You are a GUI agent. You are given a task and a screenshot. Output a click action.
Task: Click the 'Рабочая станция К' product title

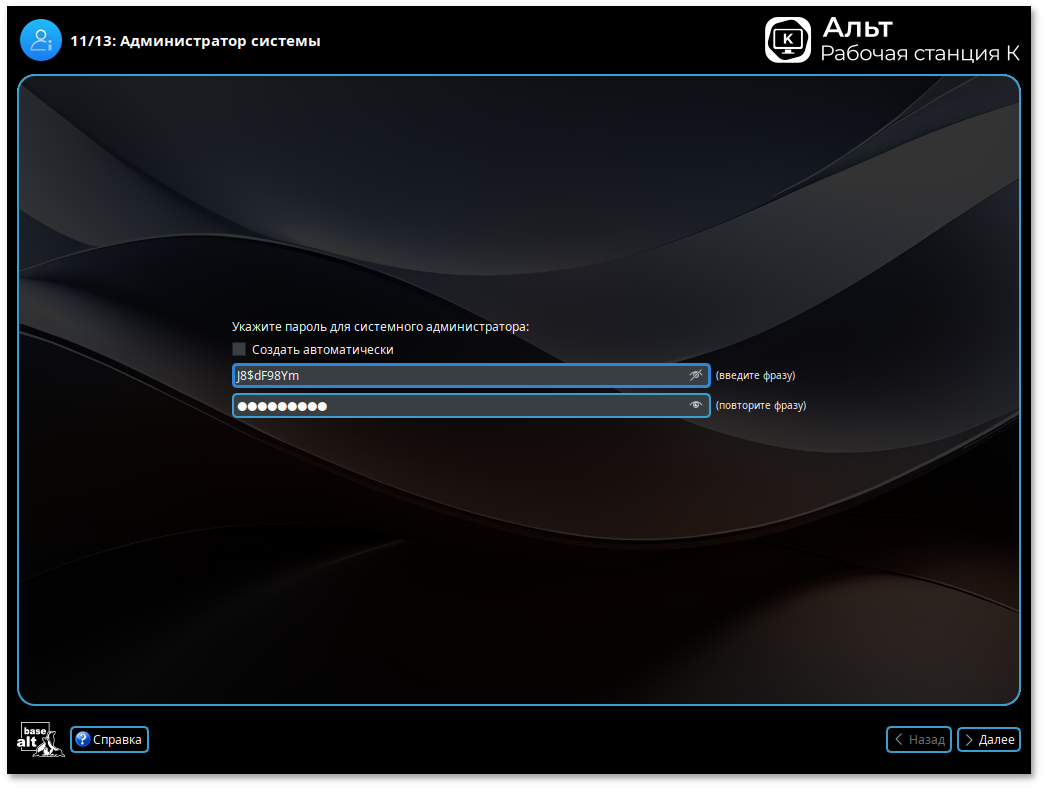pos(920,54)
